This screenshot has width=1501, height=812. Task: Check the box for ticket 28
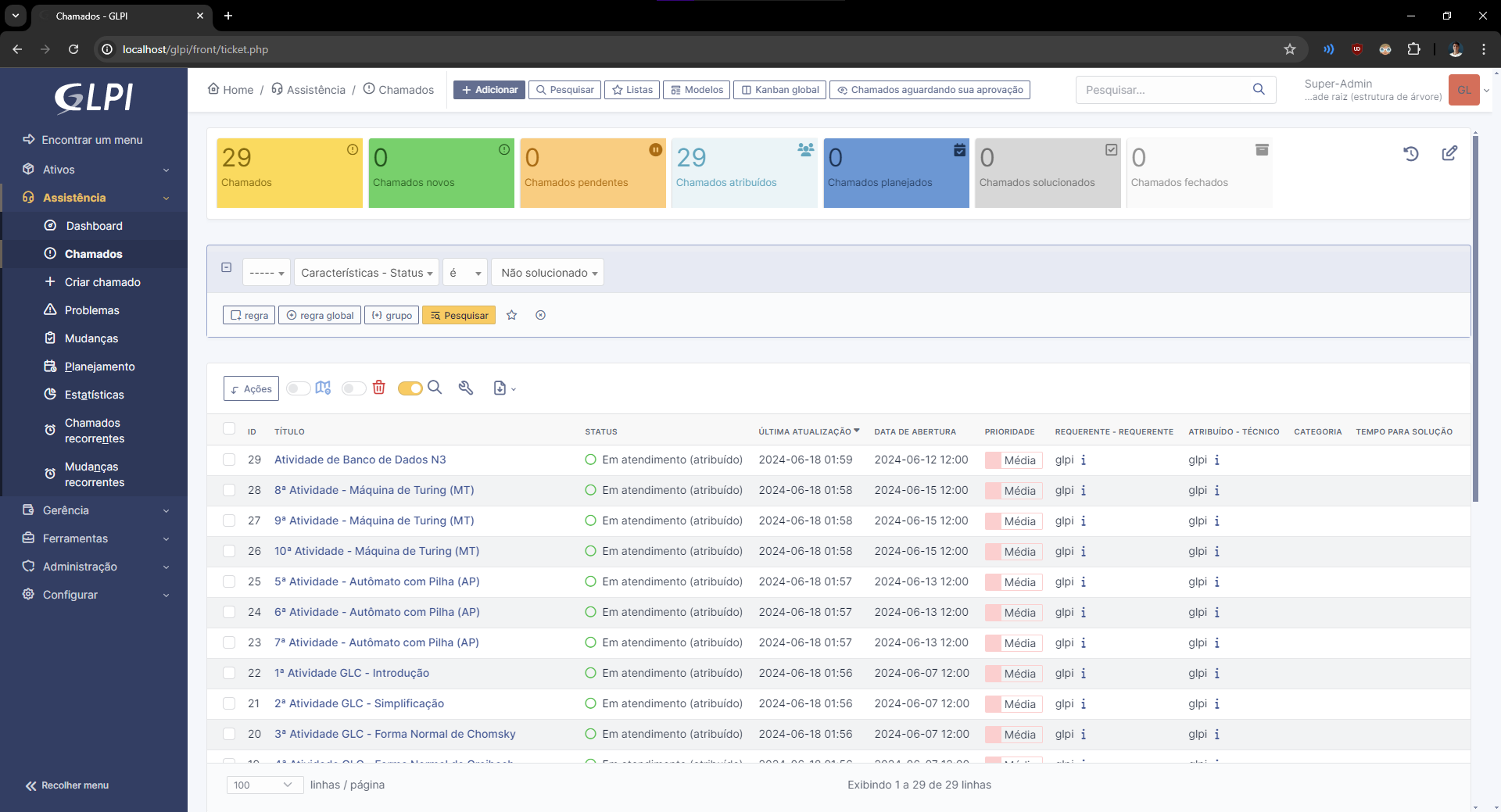point(229,490)
